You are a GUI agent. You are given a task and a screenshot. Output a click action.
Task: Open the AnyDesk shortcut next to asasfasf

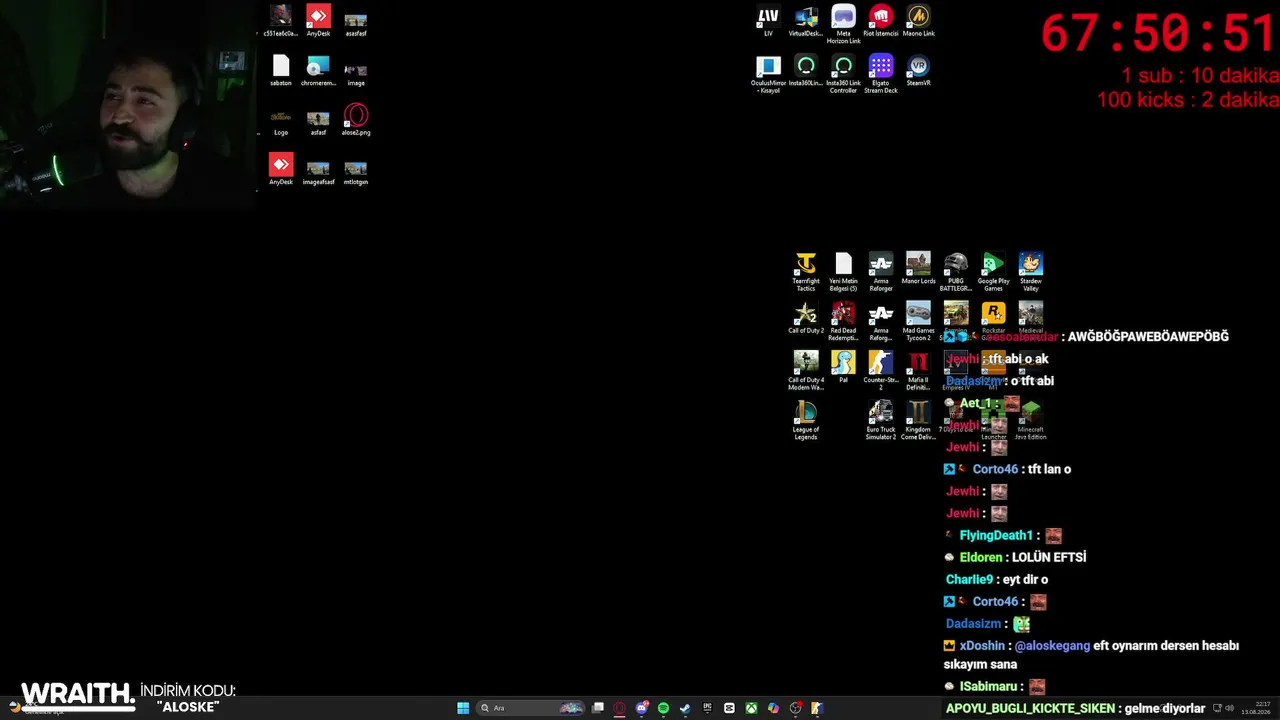click(318, 21)
